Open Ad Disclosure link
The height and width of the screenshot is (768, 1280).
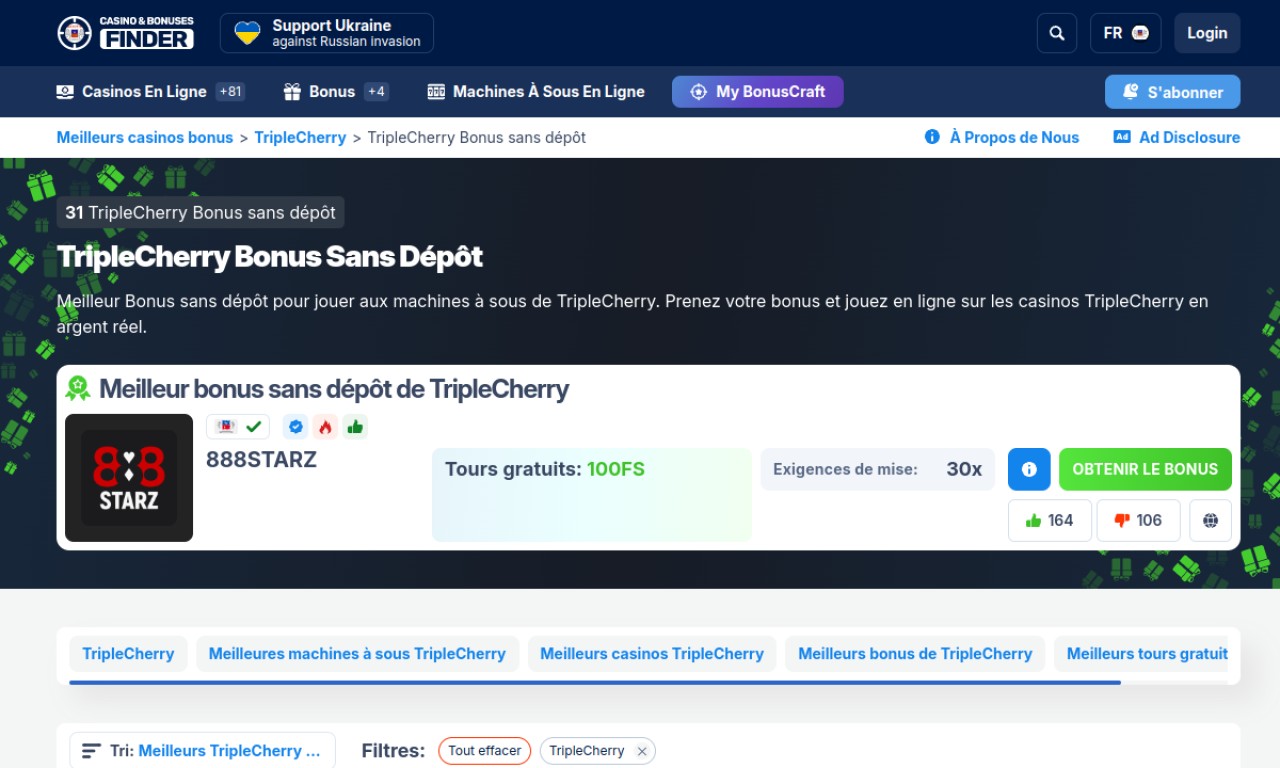(1177, 137)
